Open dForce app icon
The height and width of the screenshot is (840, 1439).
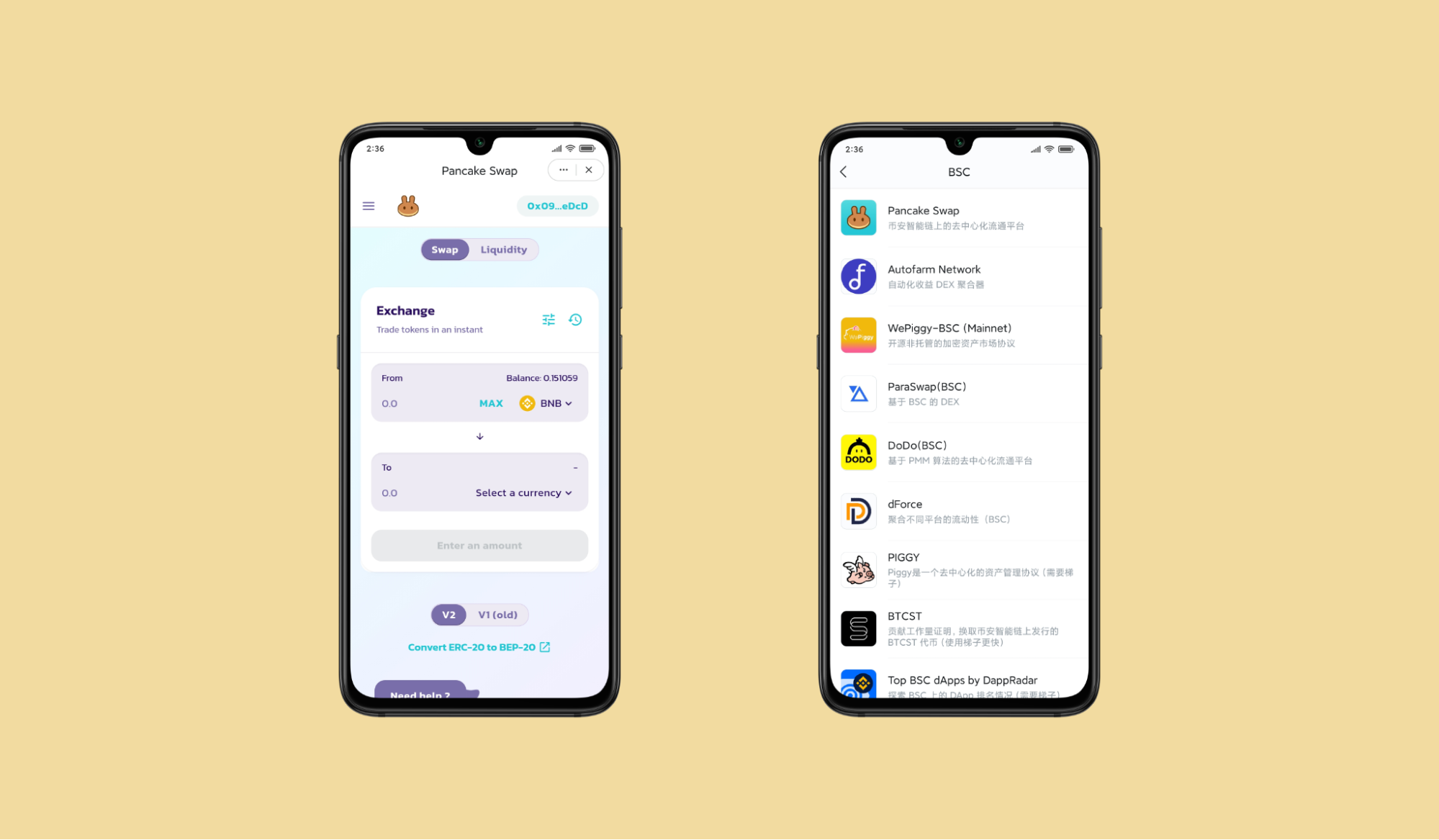click(857, 511)
